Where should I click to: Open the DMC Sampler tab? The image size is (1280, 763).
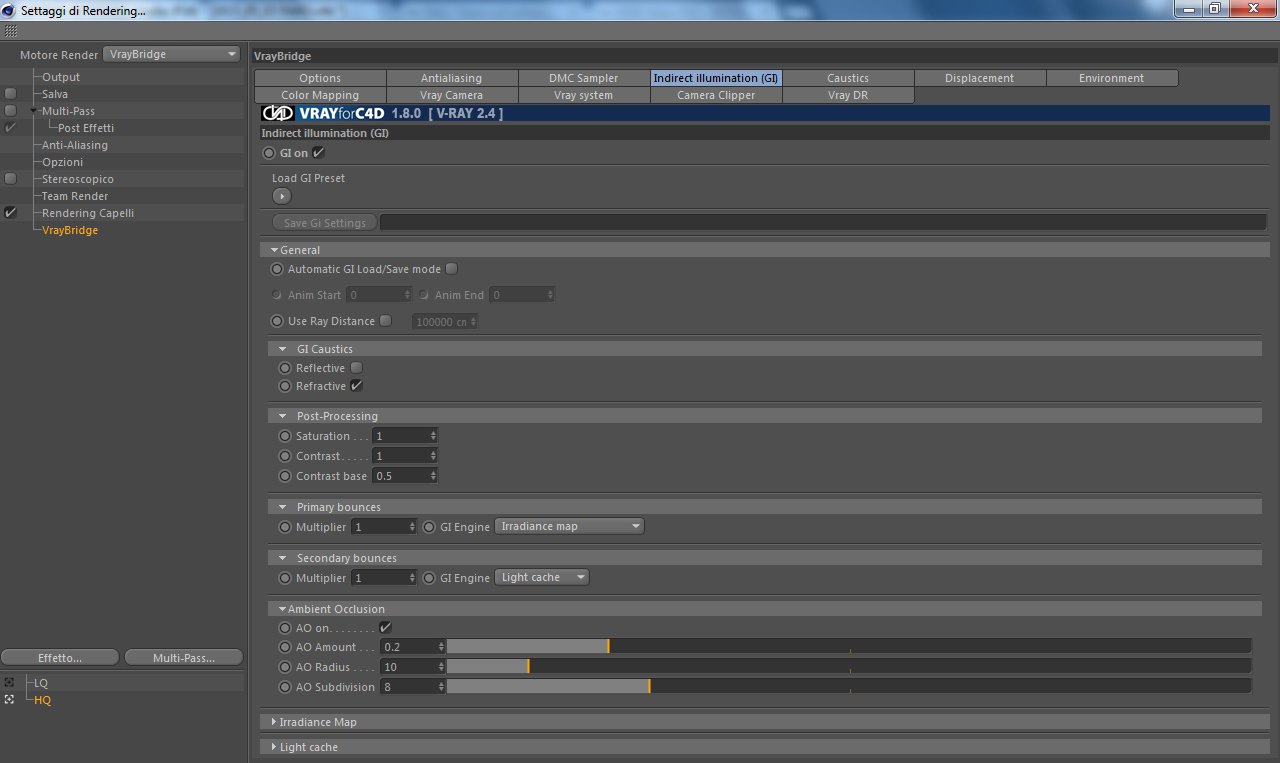pyautogui.click(x=584, y=78)
